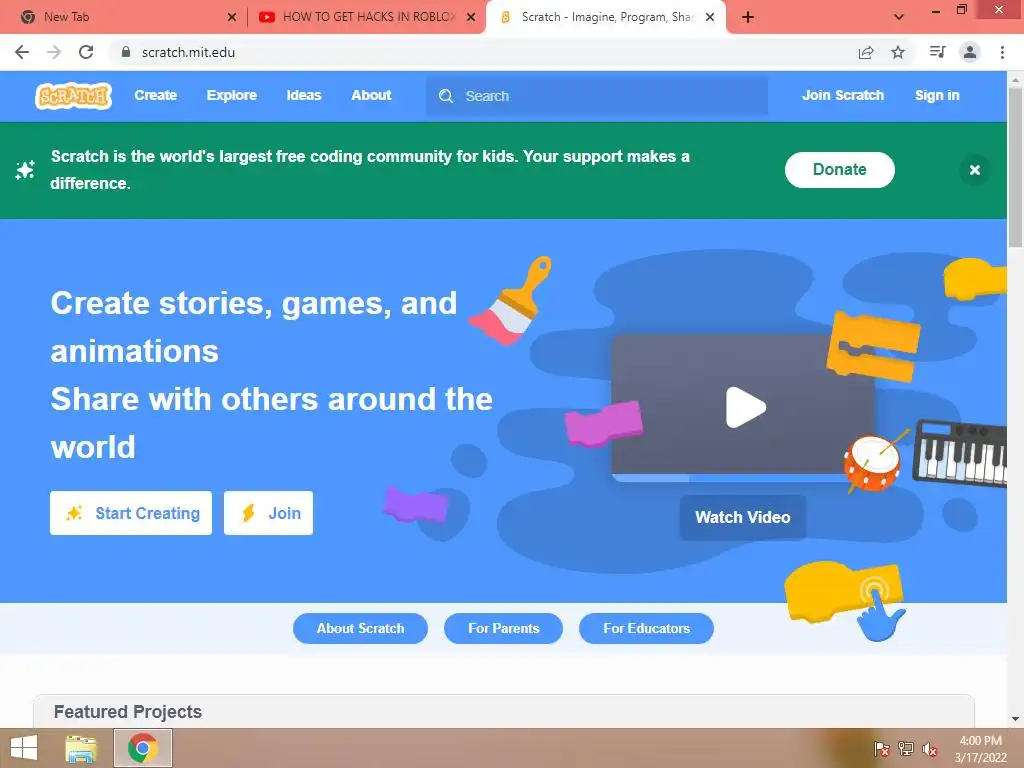The width and height of the screenshot is (1024, 768).
Task: Open the Action Center flag tray icon
Action: [x=882, y=749]
